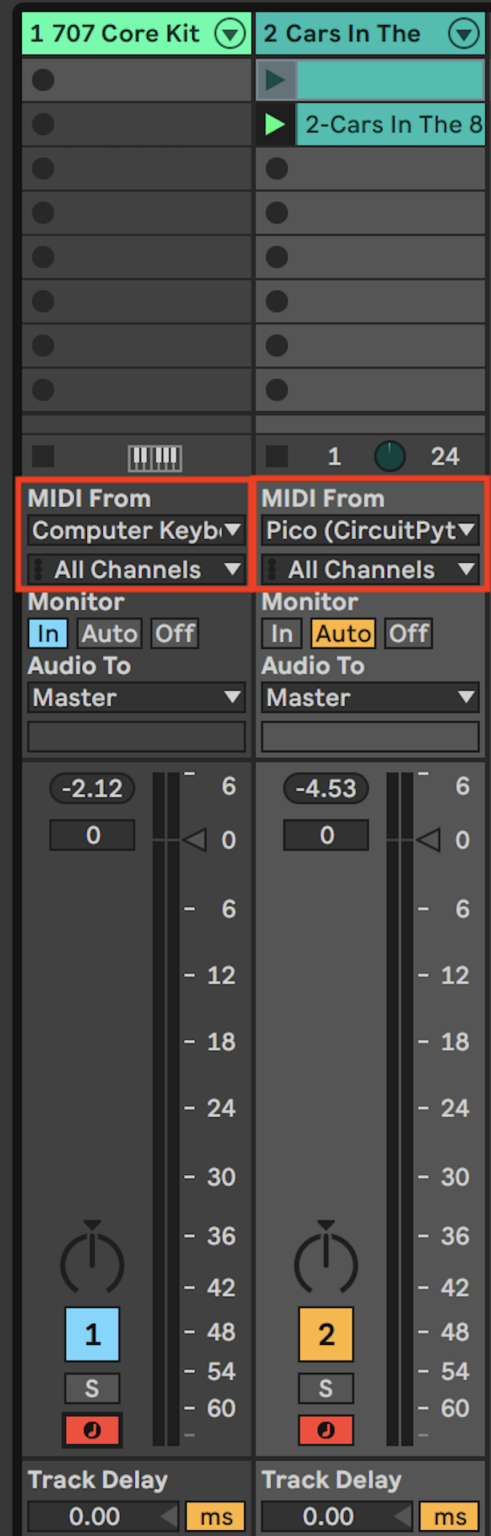Solo track 1 with the S button
Viewport: 491px width, 1536px height.
92,1388
